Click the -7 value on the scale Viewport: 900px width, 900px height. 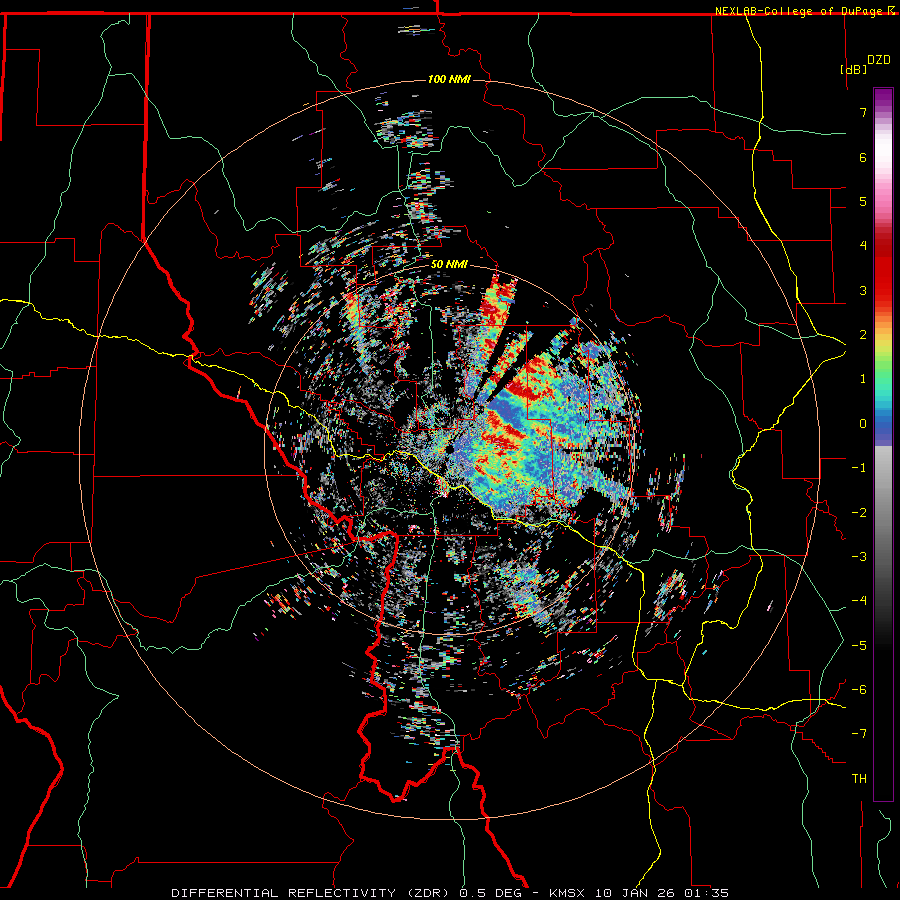click(x=859, y=734)
